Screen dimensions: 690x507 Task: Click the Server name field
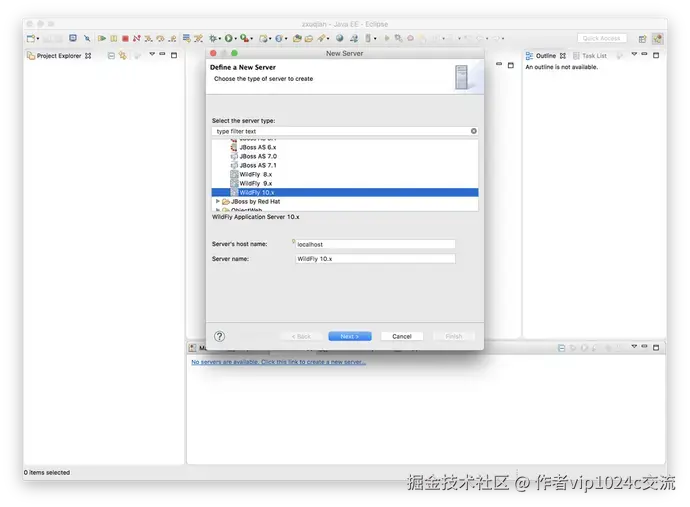click(x=375, y=259)
